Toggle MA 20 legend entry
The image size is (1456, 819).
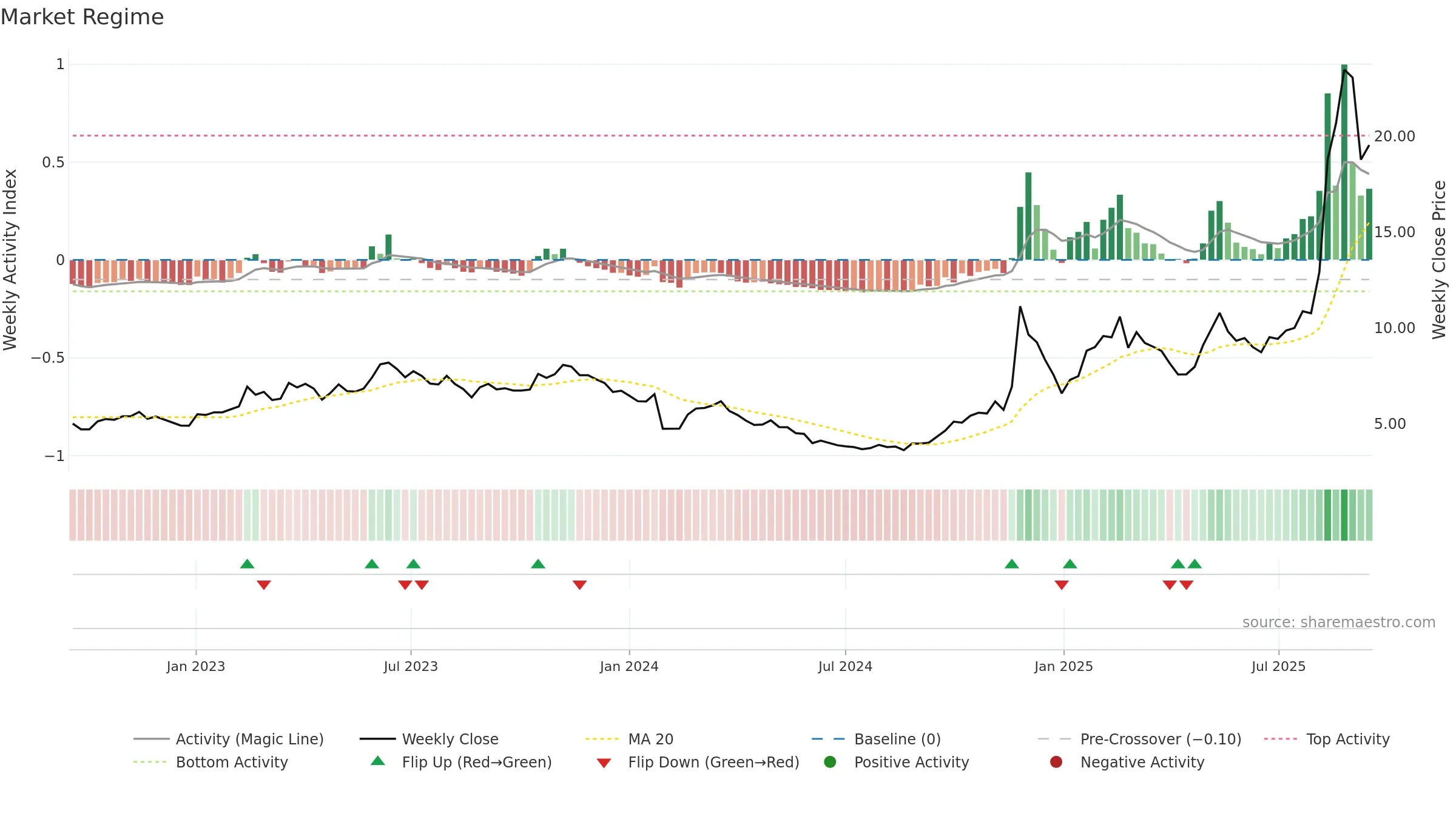[629, 739]
